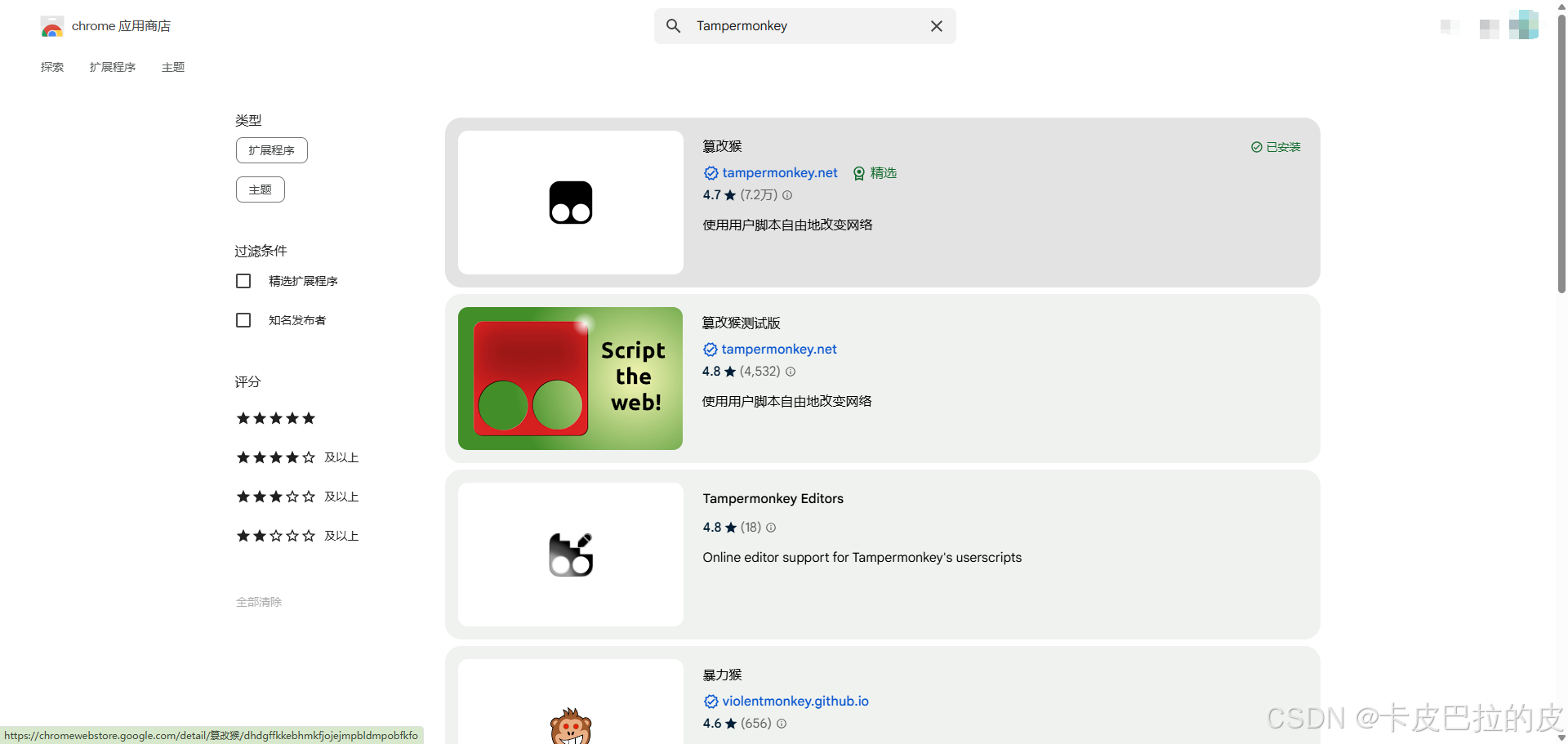Visit the violentmonkey.github.io link
Viewport: 1568px width, 744px height.
(795, 702)
